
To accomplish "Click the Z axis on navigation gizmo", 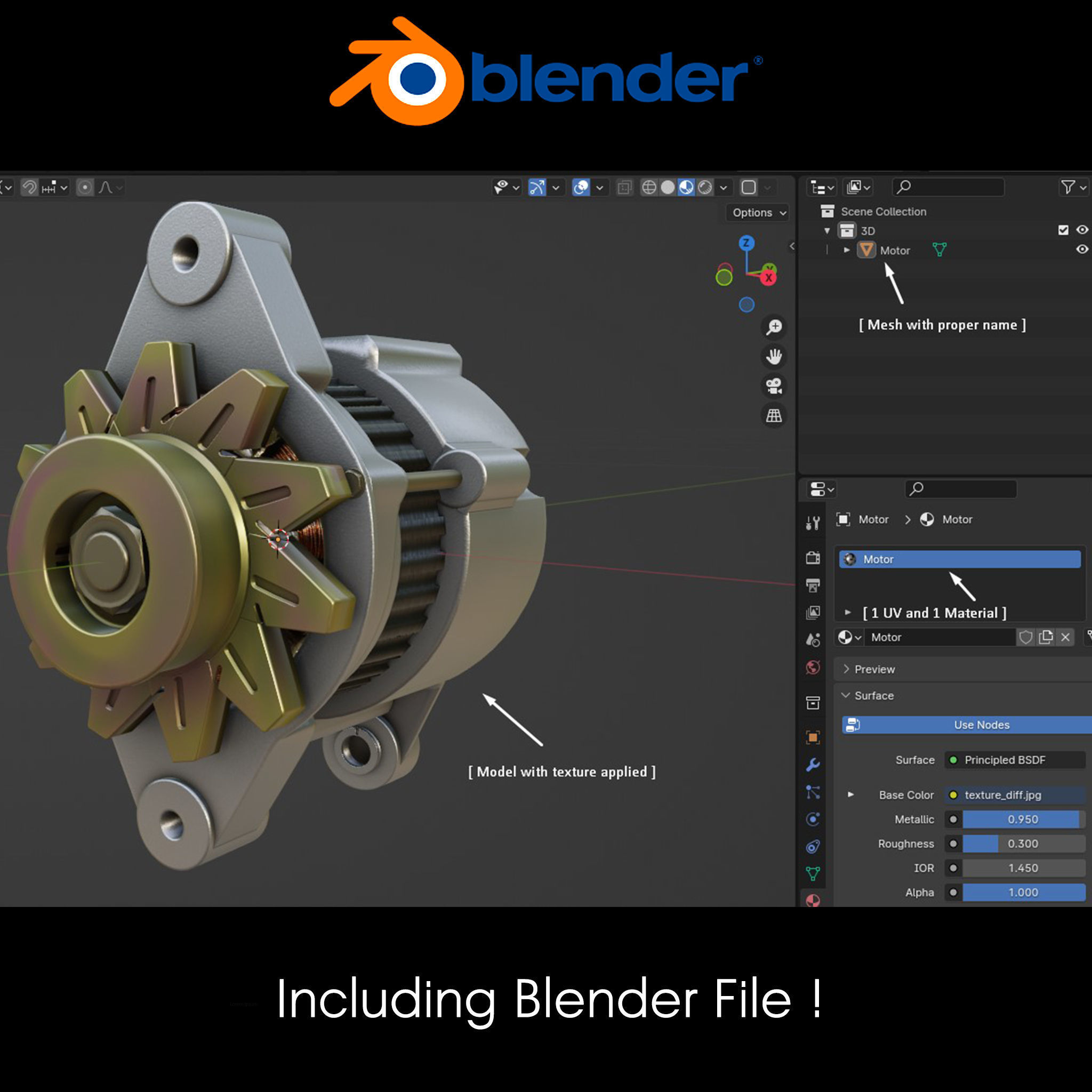I will tap(746, 243).
